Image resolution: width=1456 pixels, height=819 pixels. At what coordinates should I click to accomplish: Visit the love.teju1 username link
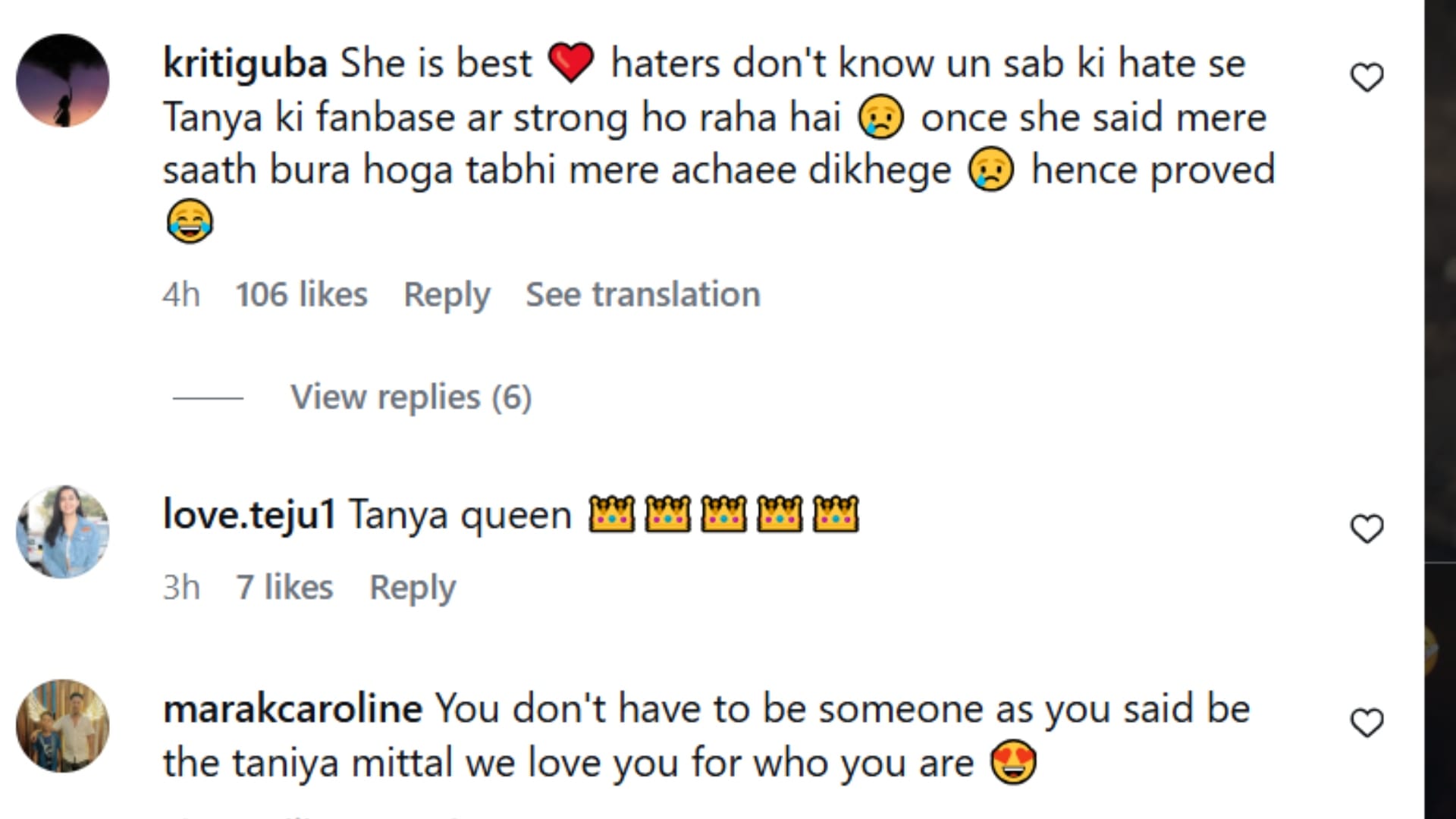click(249, 515)
